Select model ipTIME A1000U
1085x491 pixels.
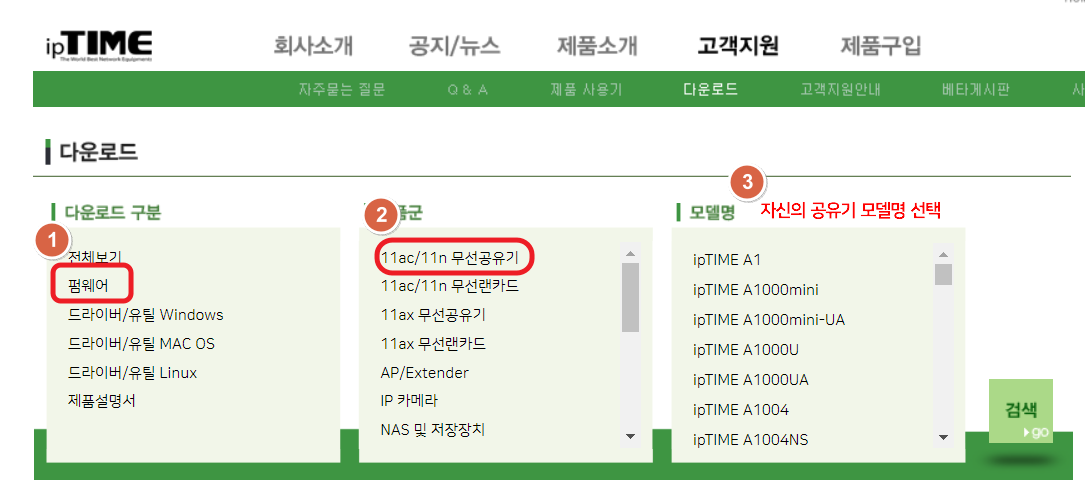746,350
